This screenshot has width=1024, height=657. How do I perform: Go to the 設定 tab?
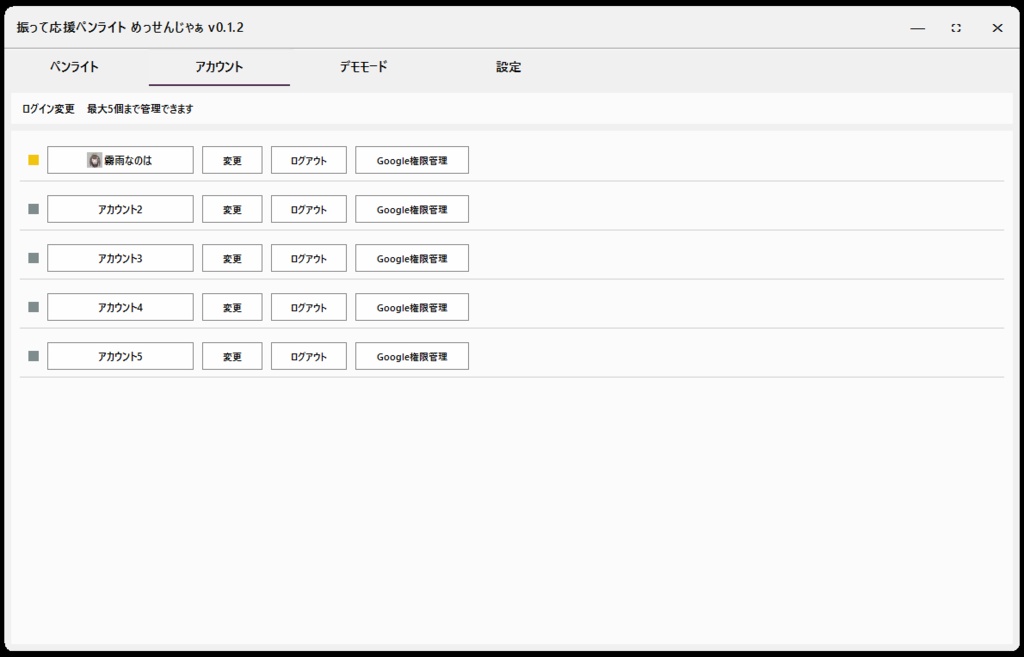pos(508,67)
